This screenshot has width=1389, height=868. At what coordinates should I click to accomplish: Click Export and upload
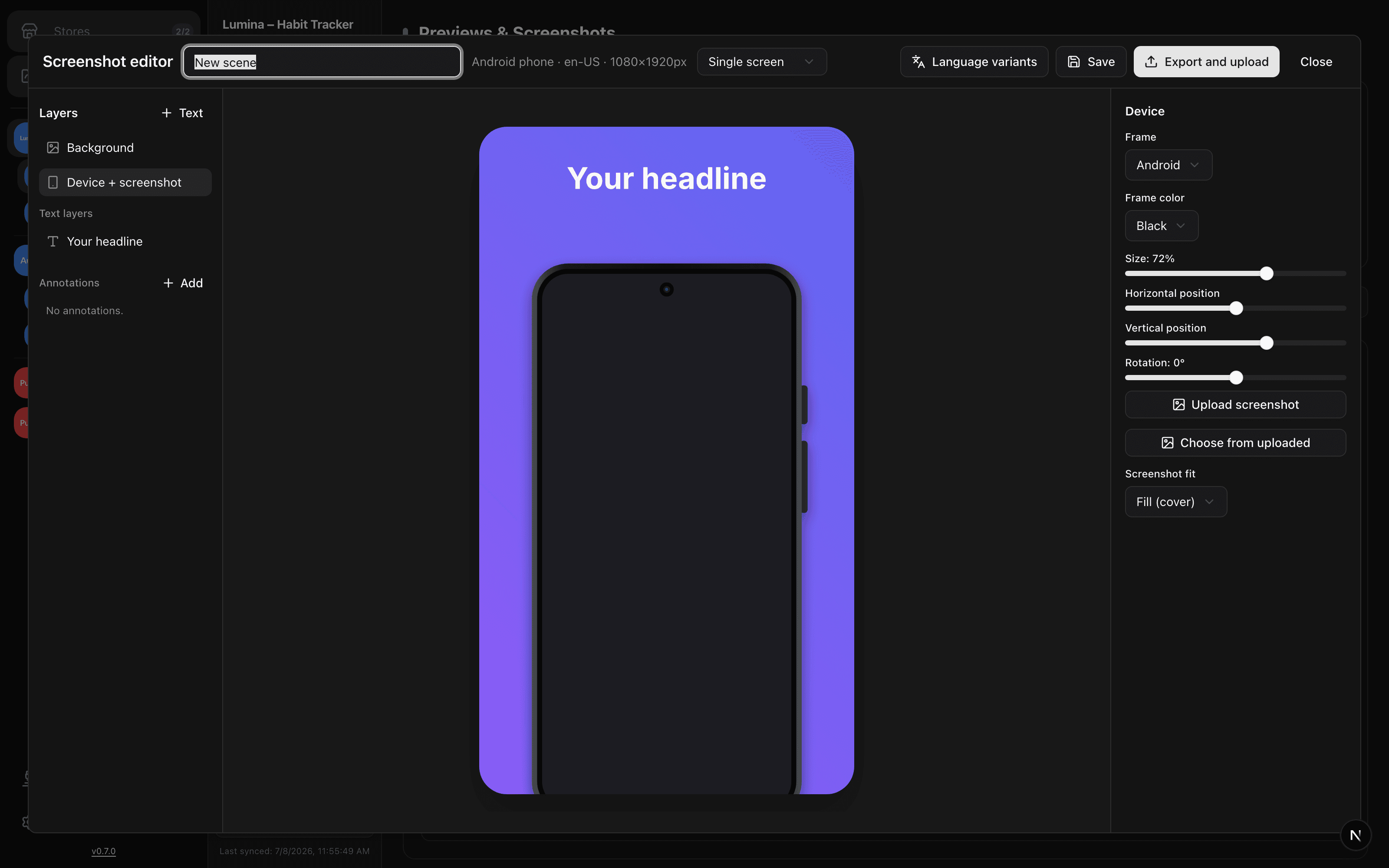pyautogui.click(x=1206, y=62)
